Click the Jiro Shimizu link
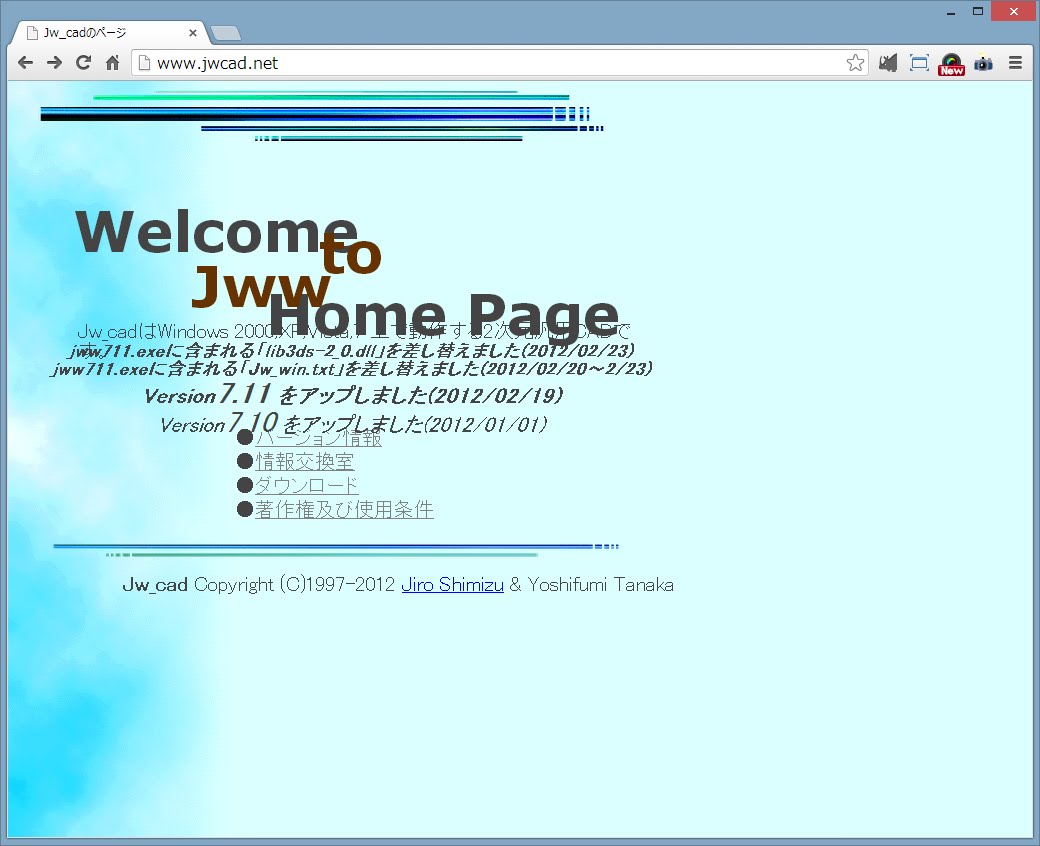The height and width of the screenshot is (846, 1040). [452, 585]
